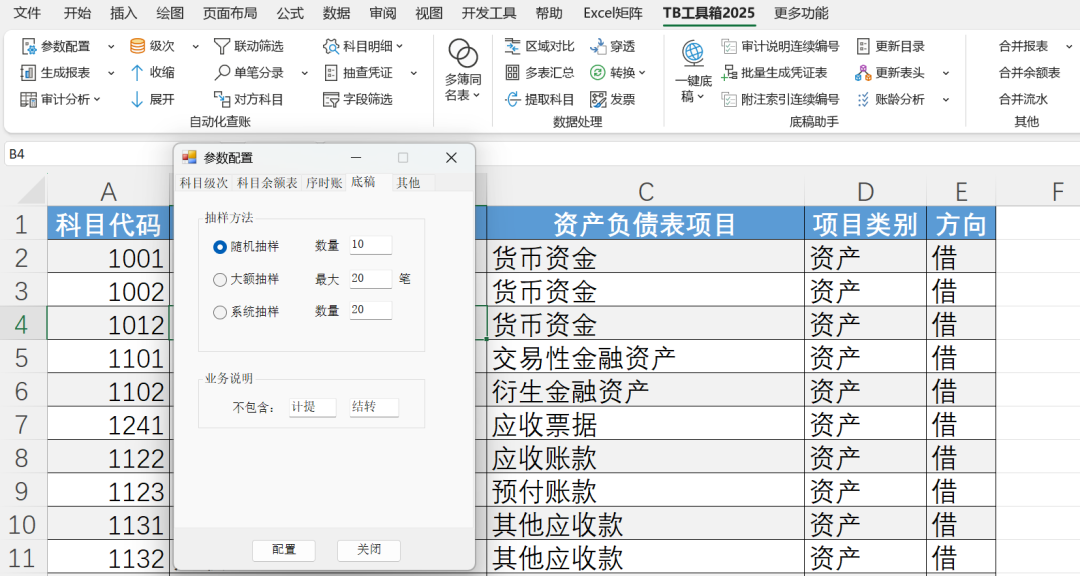
Task: Select the 大额抽样 radio button
Action: pos(220,279)
